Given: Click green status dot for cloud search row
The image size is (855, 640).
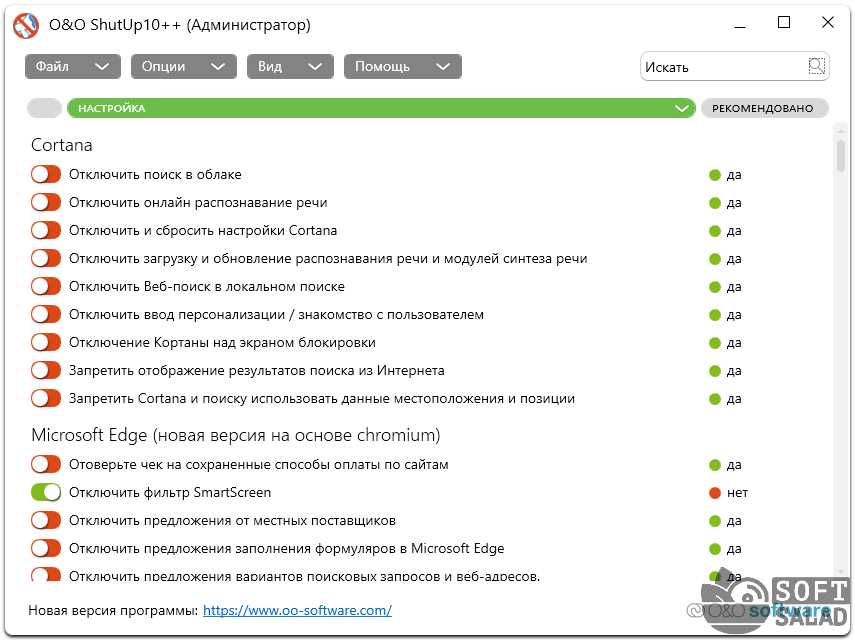Looking at the screenshot, I should (x=715, y=175).
